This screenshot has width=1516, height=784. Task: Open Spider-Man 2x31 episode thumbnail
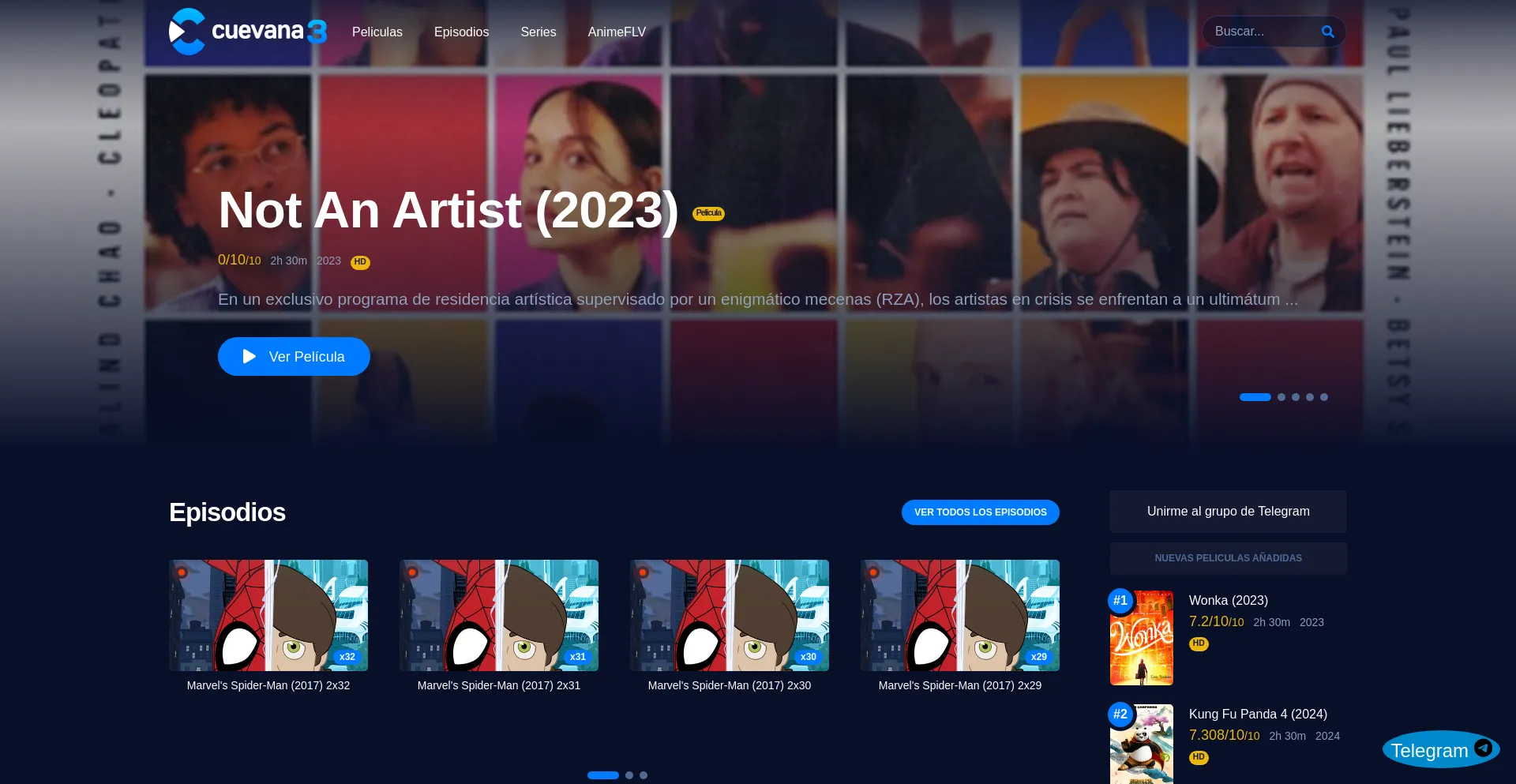(499, 615)
